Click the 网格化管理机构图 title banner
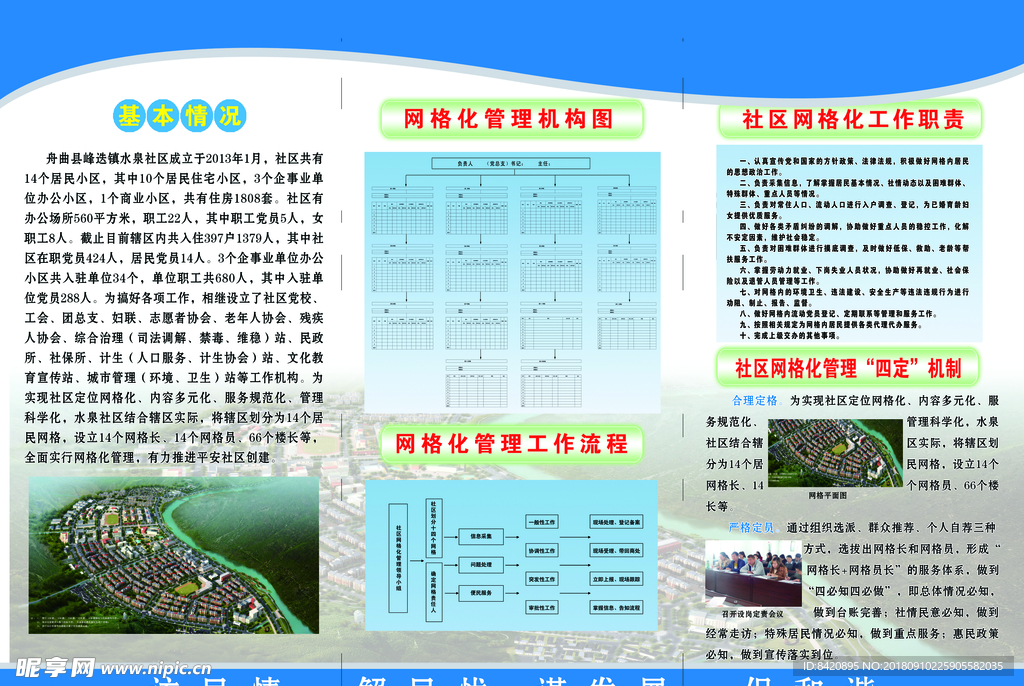This screenshot has height=686, width=1024. tap(512, 119)
